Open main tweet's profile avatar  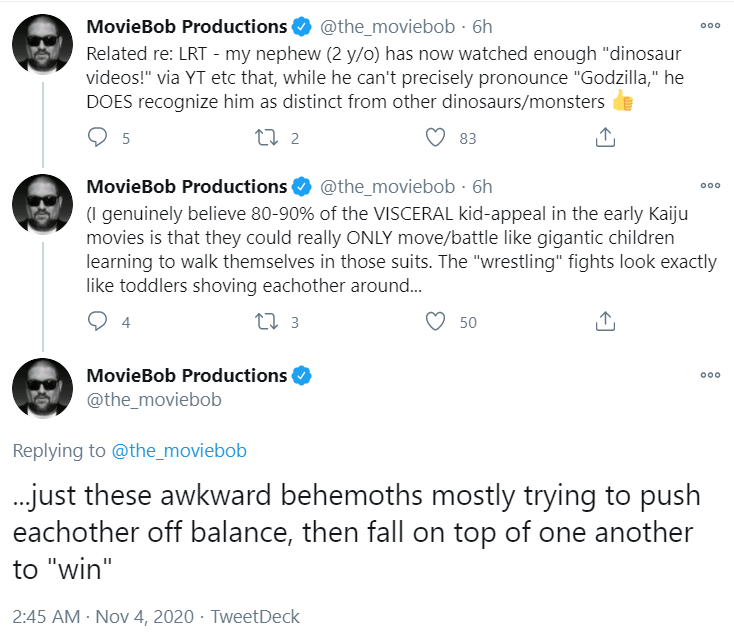(43, 389)
